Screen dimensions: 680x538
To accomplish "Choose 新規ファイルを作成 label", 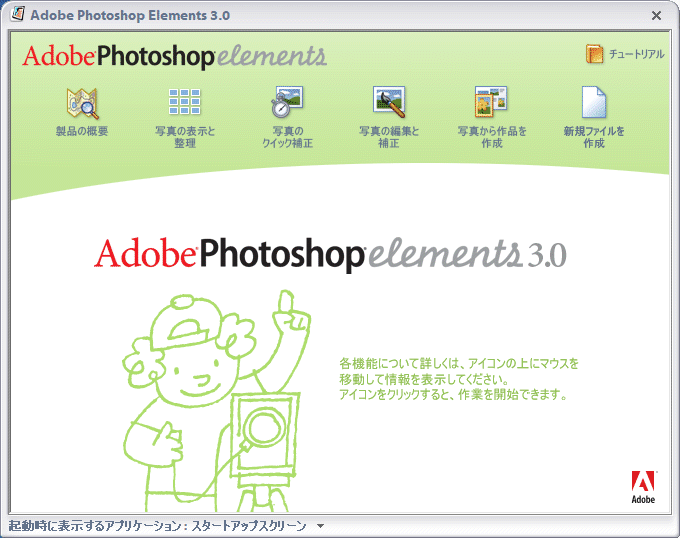I will (594, 137).
